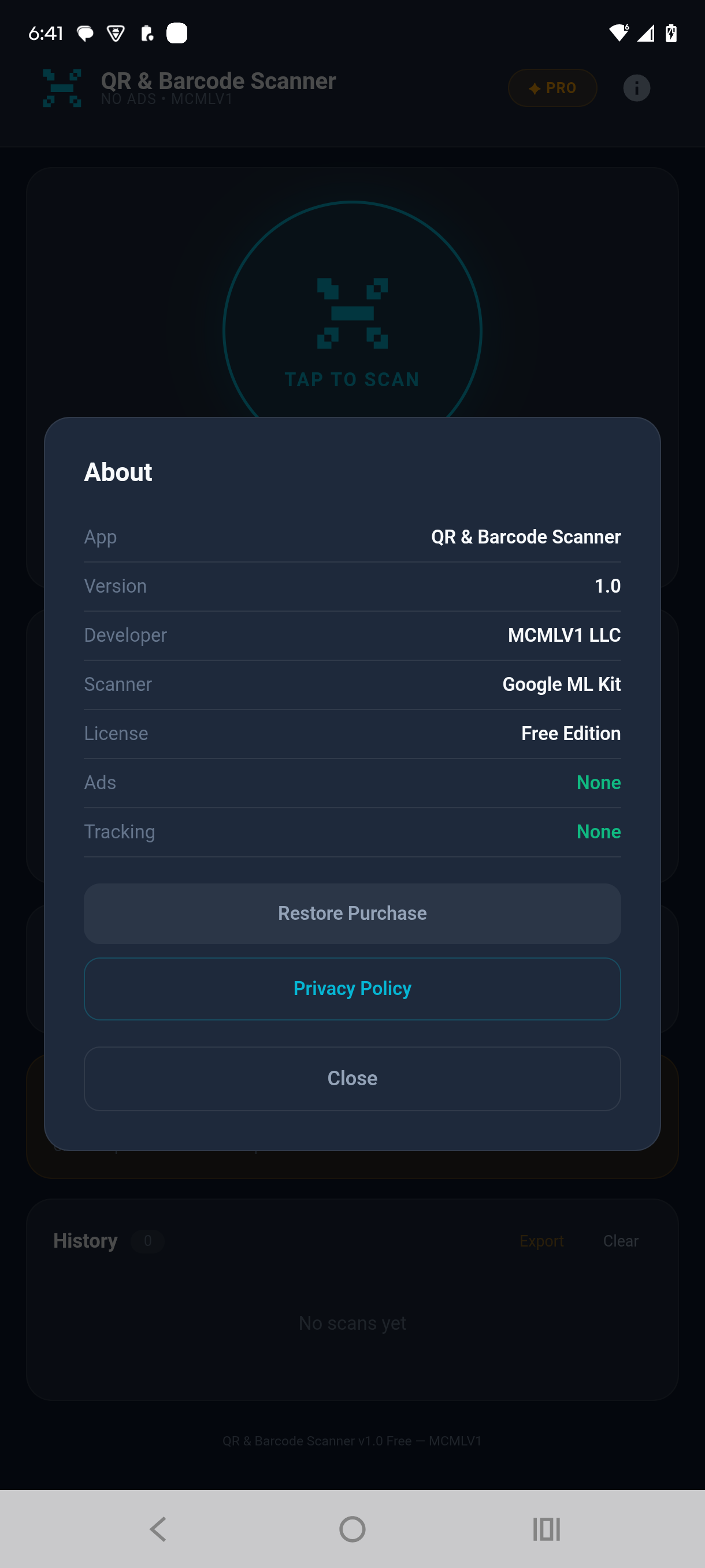Screen dimensions: 705x1568
Task: Select the Ads None status value
Action: (x=599, y=782)
